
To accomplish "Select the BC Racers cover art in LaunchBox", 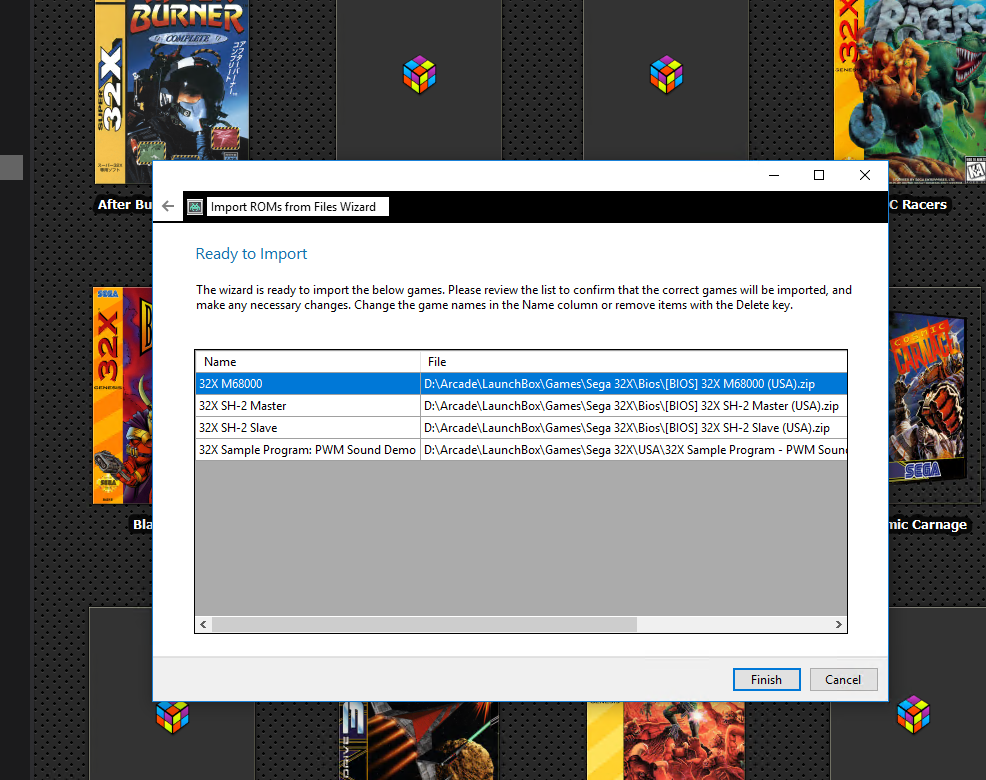I will click(x=910, y=91).
